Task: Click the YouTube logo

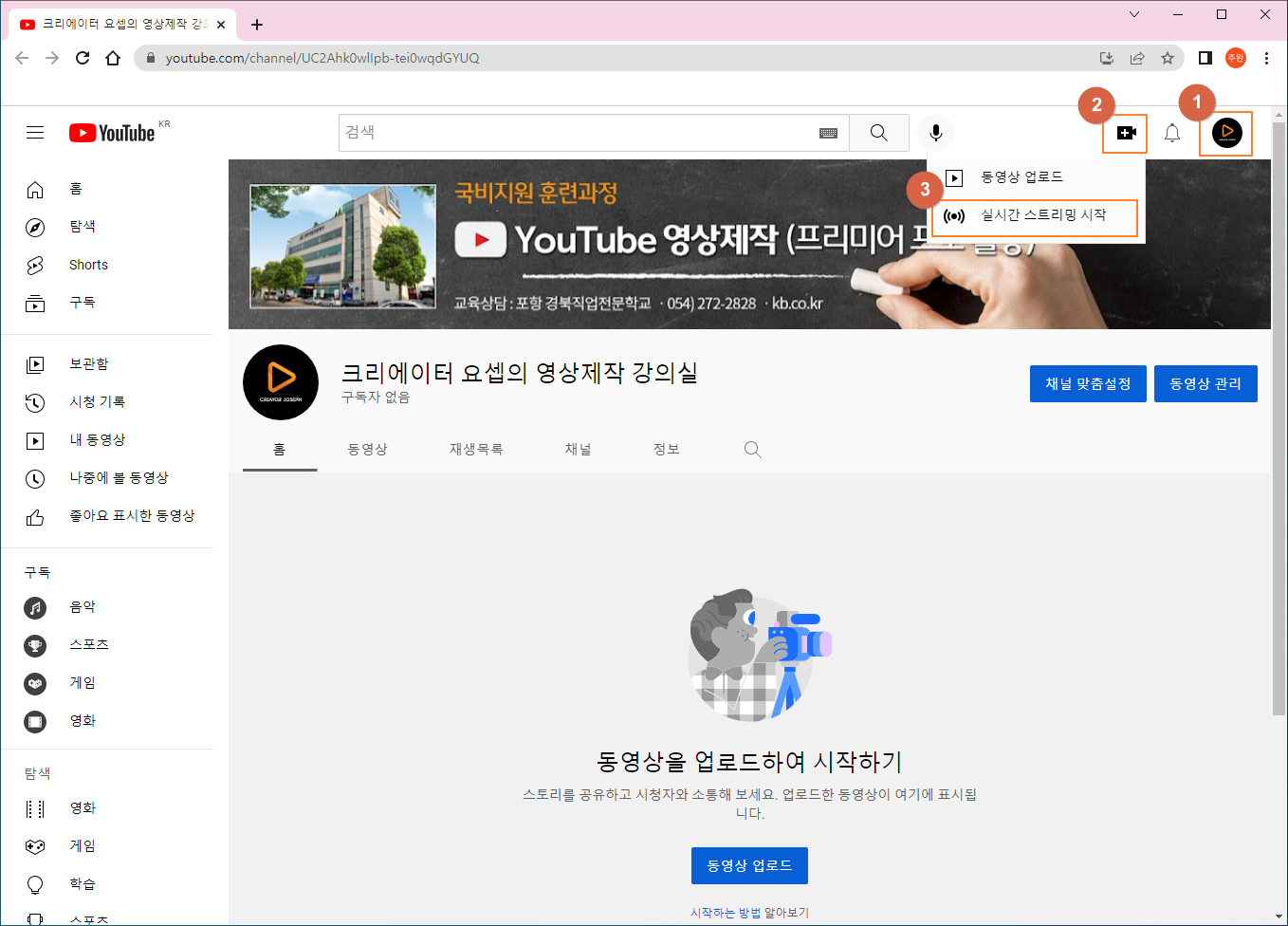Action: 112,133
